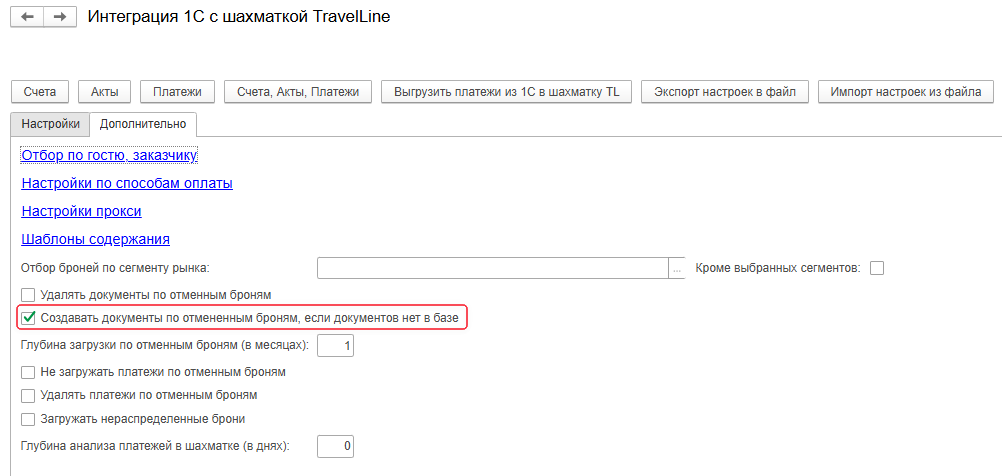Click Счета, Акты, Платежи button
Screen dimensions: 1002x476
coord(298,92)
